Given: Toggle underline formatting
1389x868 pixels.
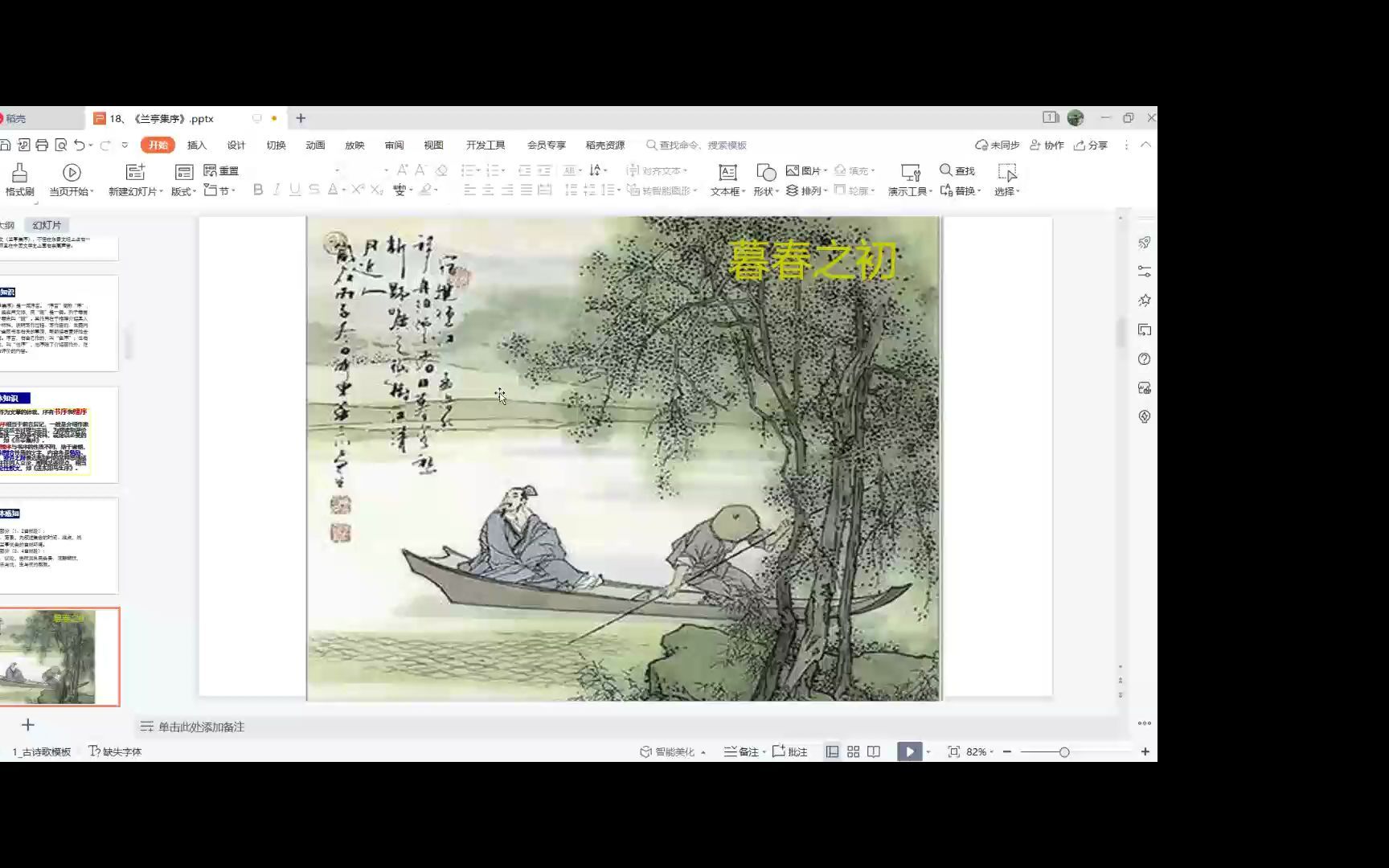Looking at the screenshot, I should point(295,190).
